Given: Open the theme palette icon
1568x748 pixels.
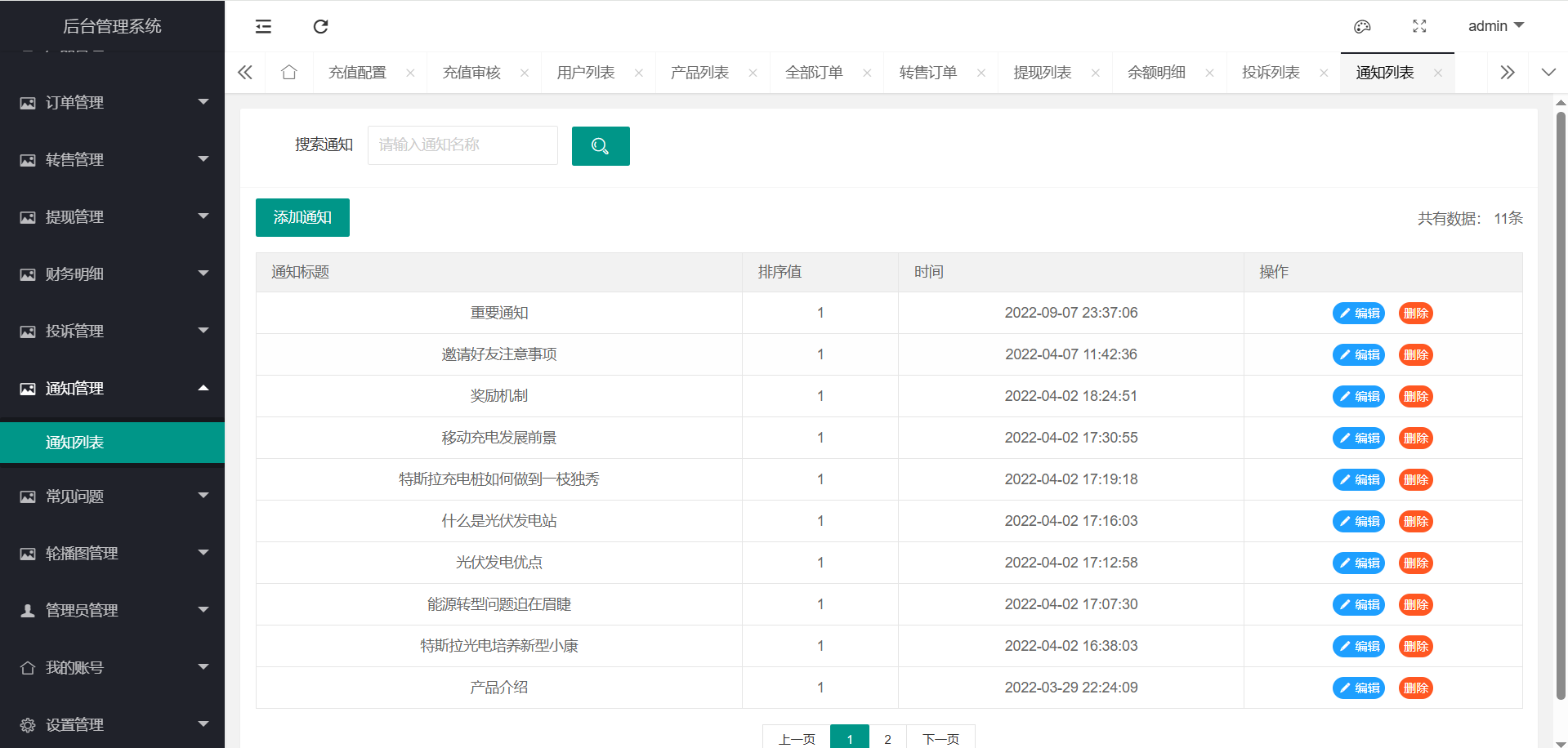Looking at the screenshot, I should 1361,27.
